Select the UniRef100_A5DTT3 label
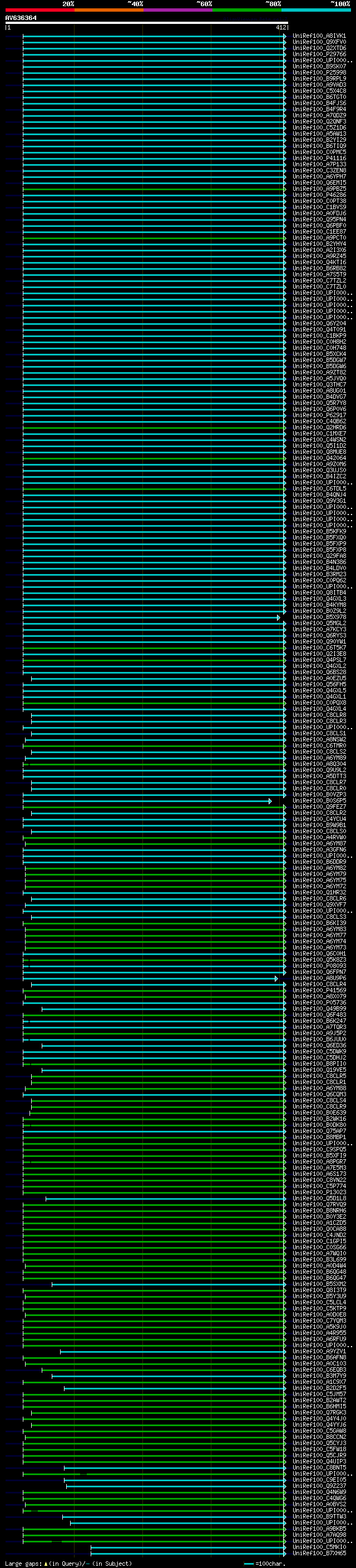This screenshot has width=356, height=1568. point(319,776)
